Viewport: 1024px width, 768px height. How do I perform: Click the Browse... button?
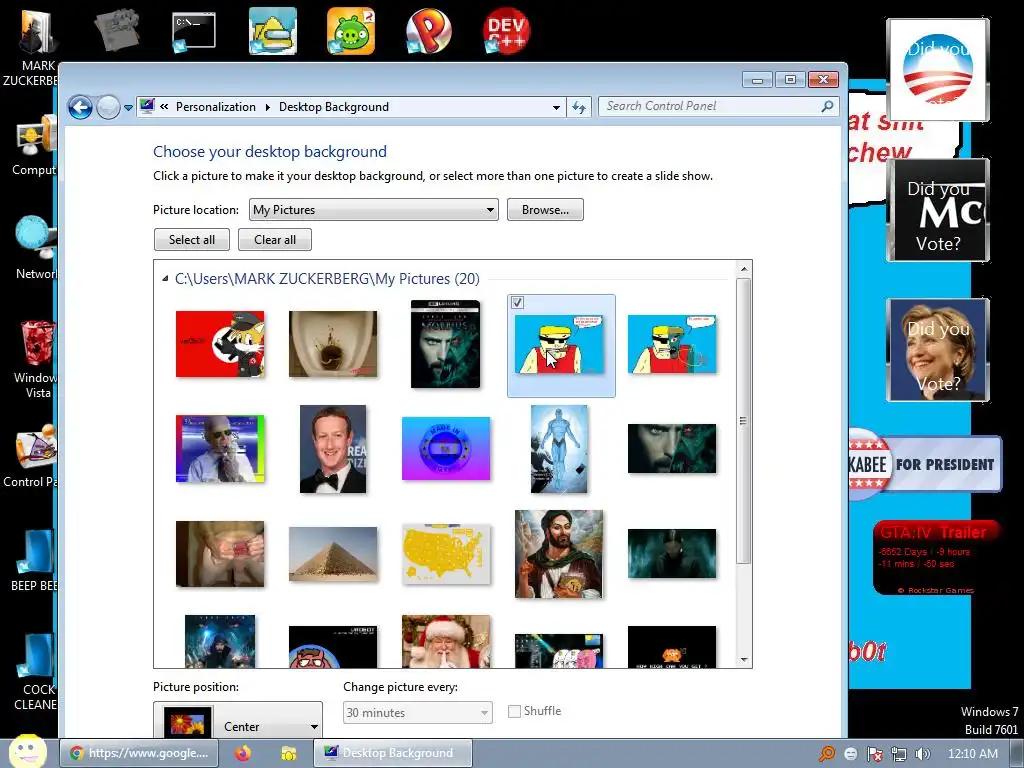(545, 210)
